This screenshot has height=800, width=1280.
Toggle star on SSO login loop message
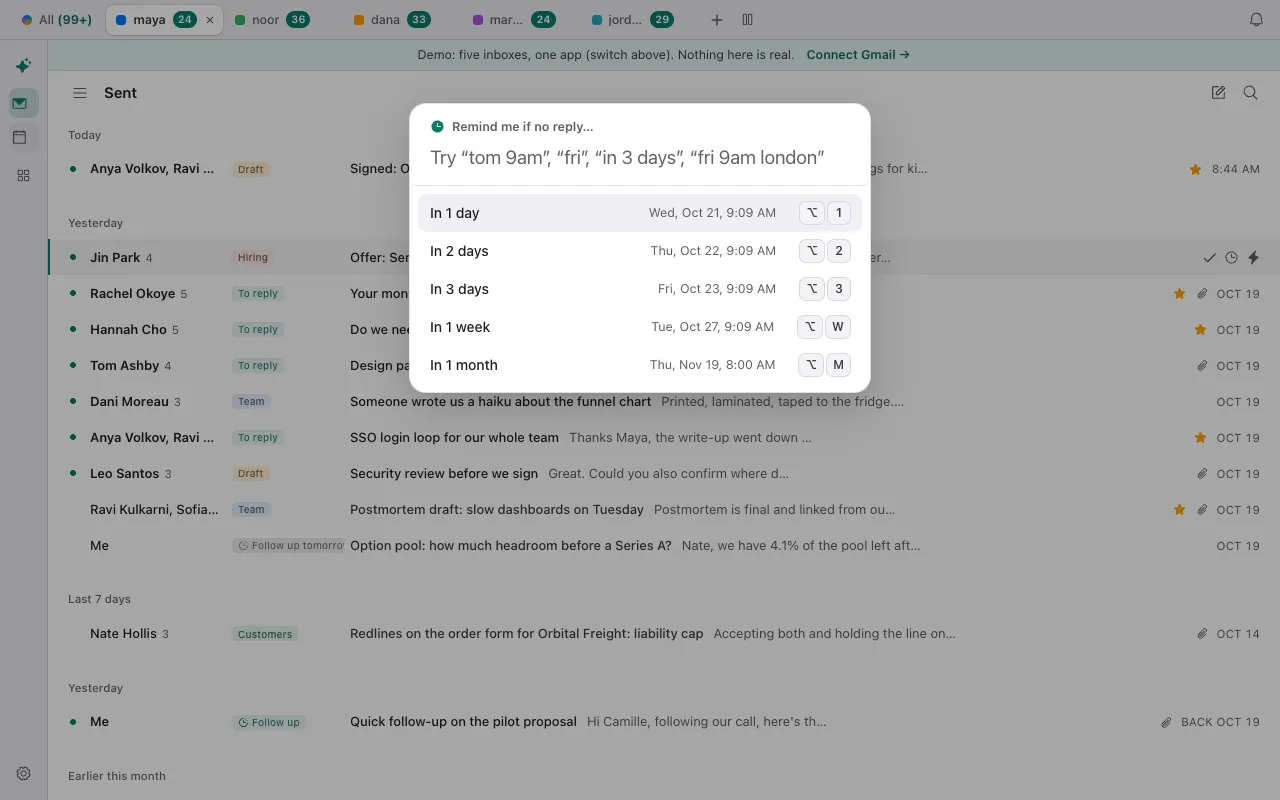pyautogui.click(x=1200, y=438)
